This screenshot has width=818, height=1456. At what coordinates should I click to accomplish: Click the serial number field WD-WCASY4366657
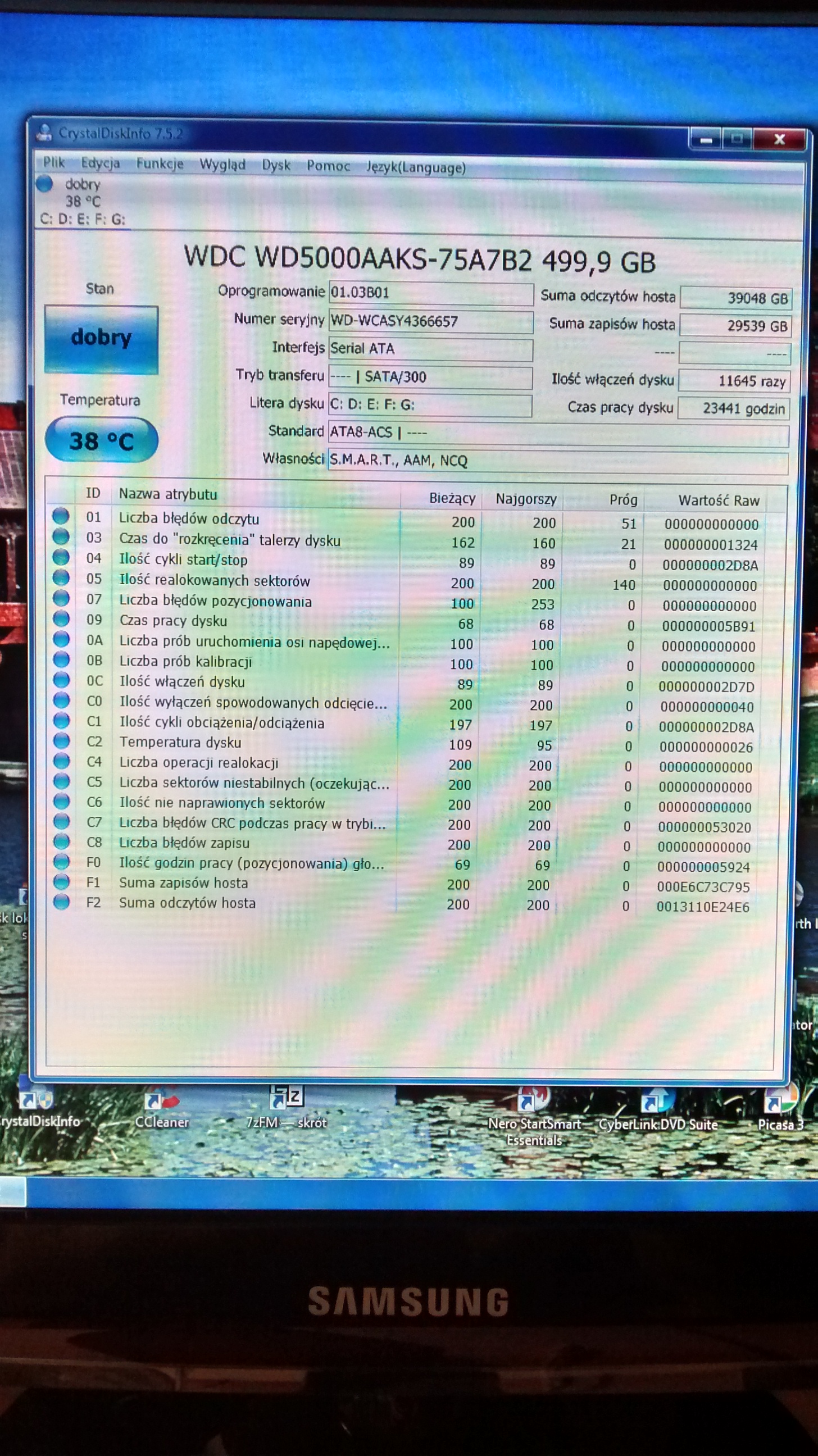coord(431,322)
